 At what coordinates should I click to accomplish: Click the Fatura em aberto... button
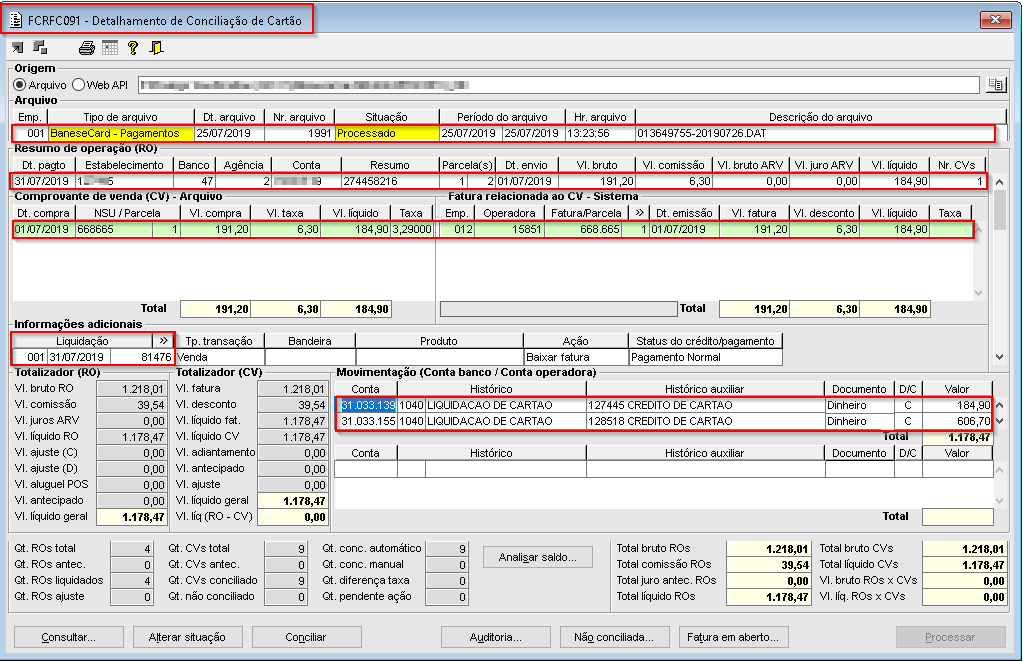tap(733, 637)
